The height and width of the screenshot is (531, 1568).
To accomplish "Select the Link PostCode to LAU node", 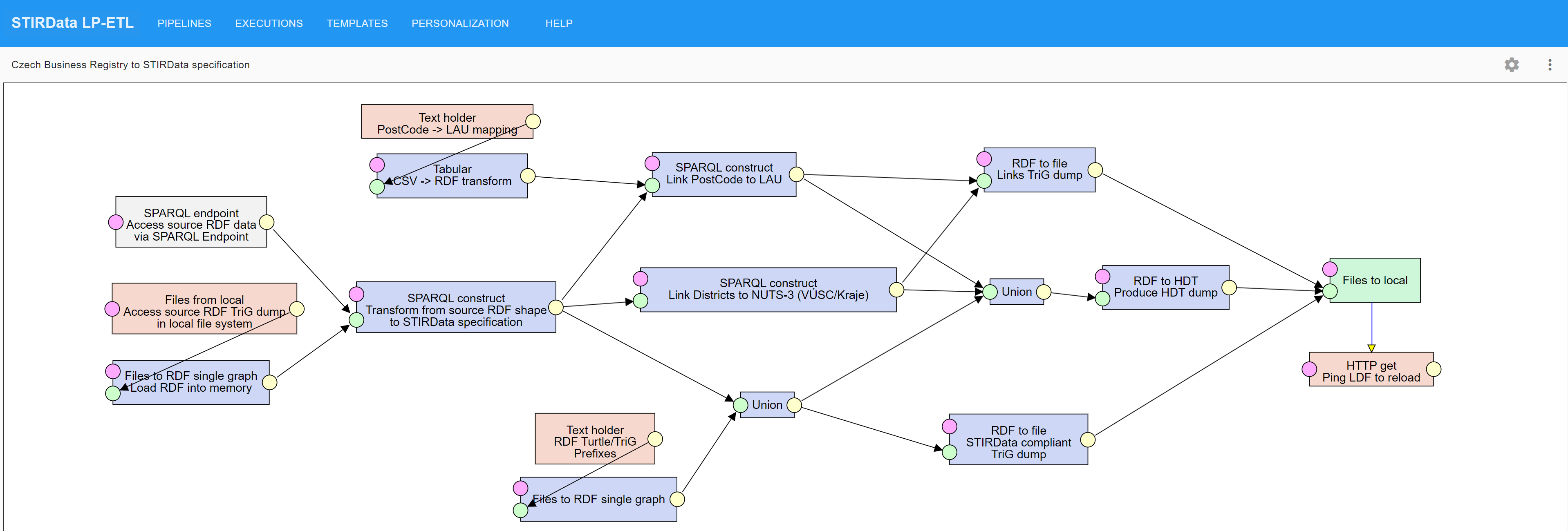I will pos(724,174).
